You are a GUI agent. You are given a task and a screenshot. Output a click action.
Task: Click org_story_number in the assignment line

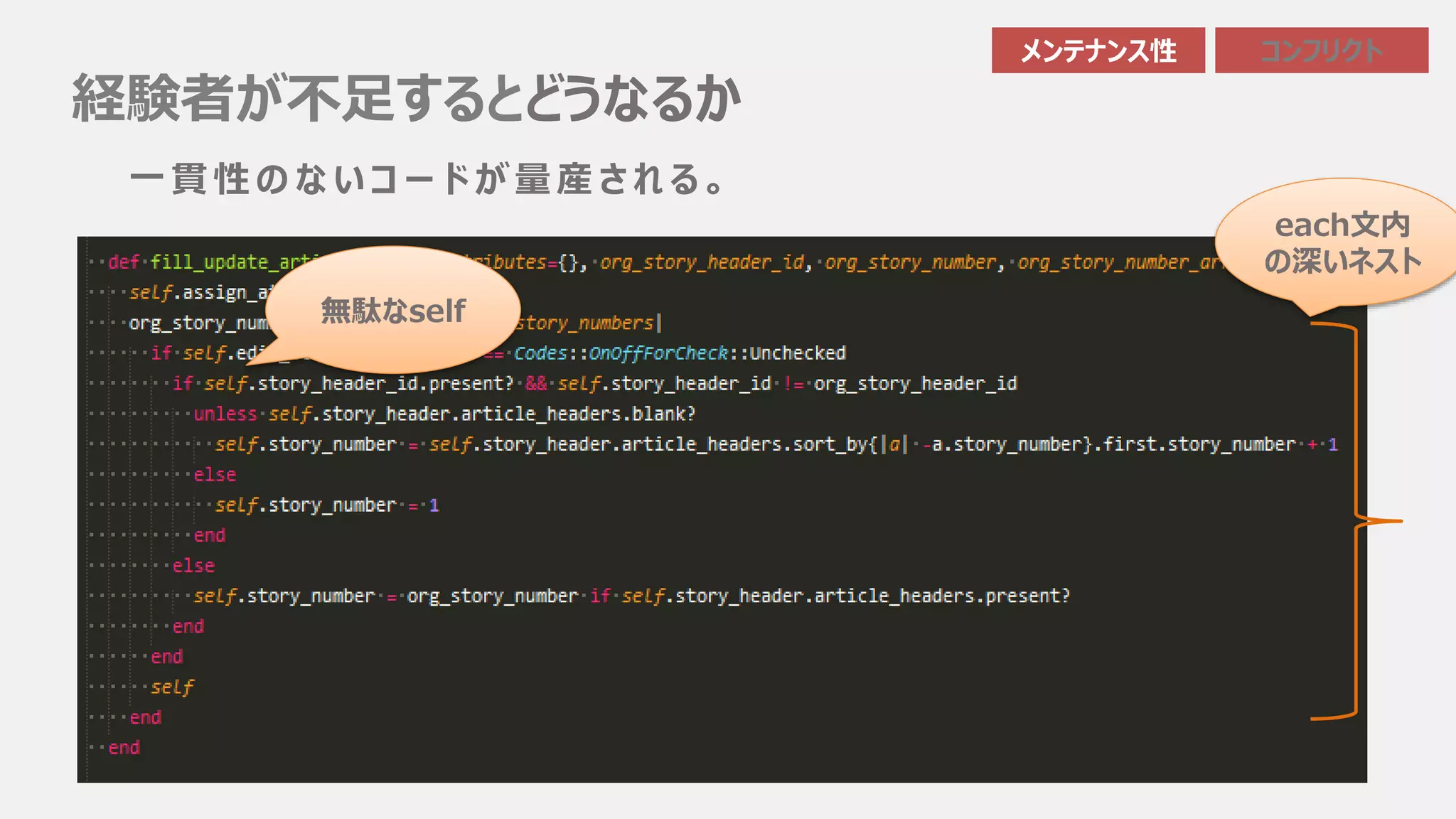[492, 596]
